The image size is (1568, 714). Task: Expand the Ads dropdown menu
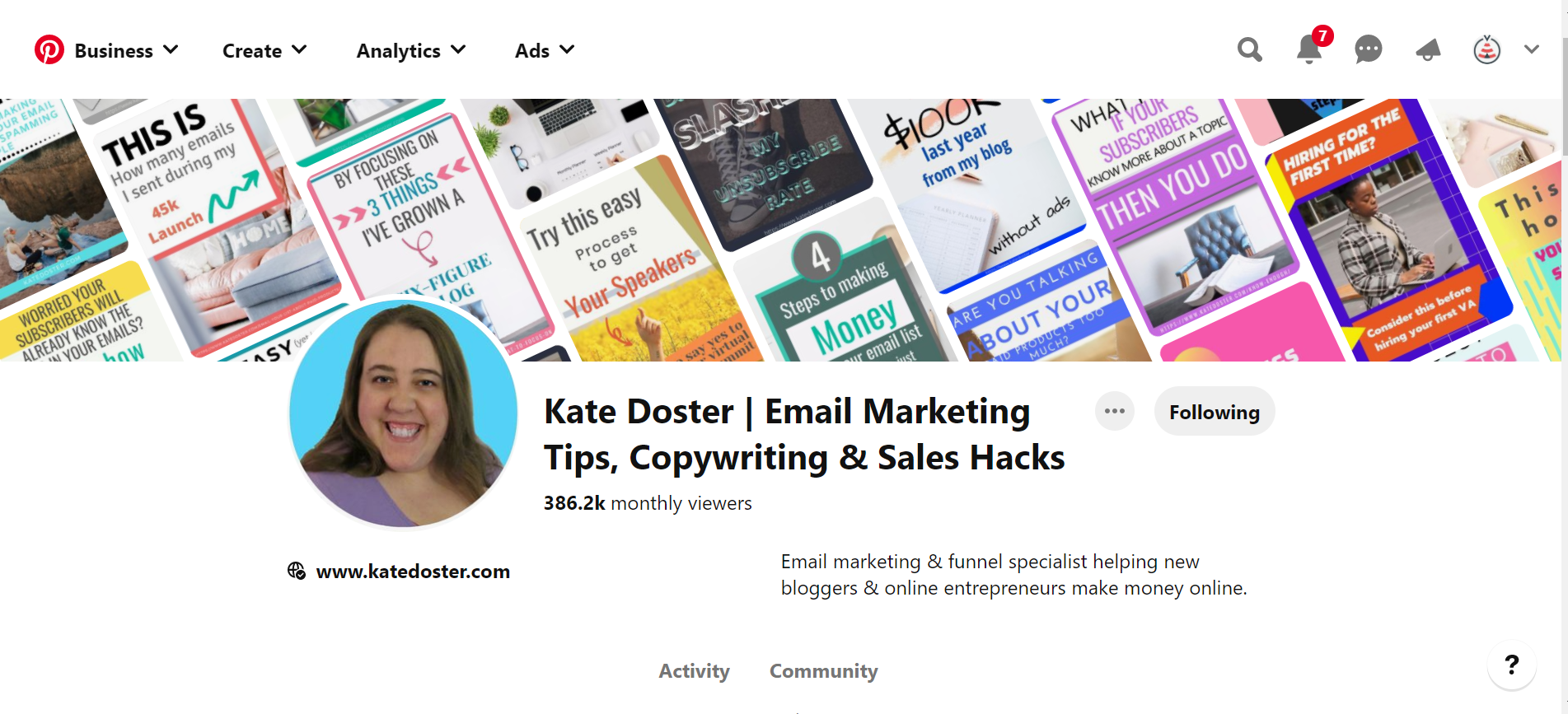pos(545,50)
